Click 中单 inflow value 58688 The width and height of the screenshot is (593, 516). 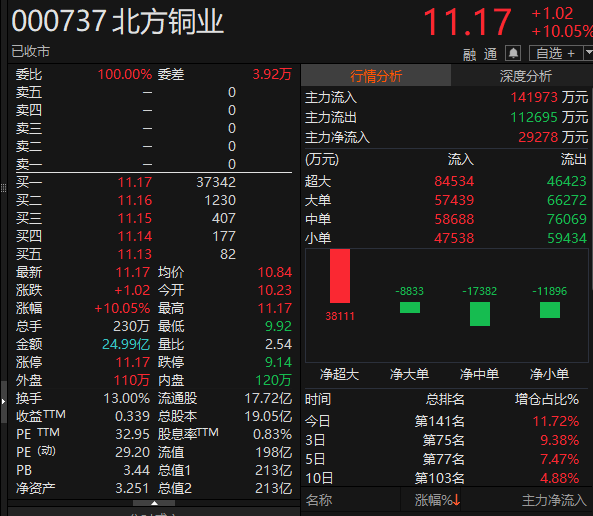[454, 219]
